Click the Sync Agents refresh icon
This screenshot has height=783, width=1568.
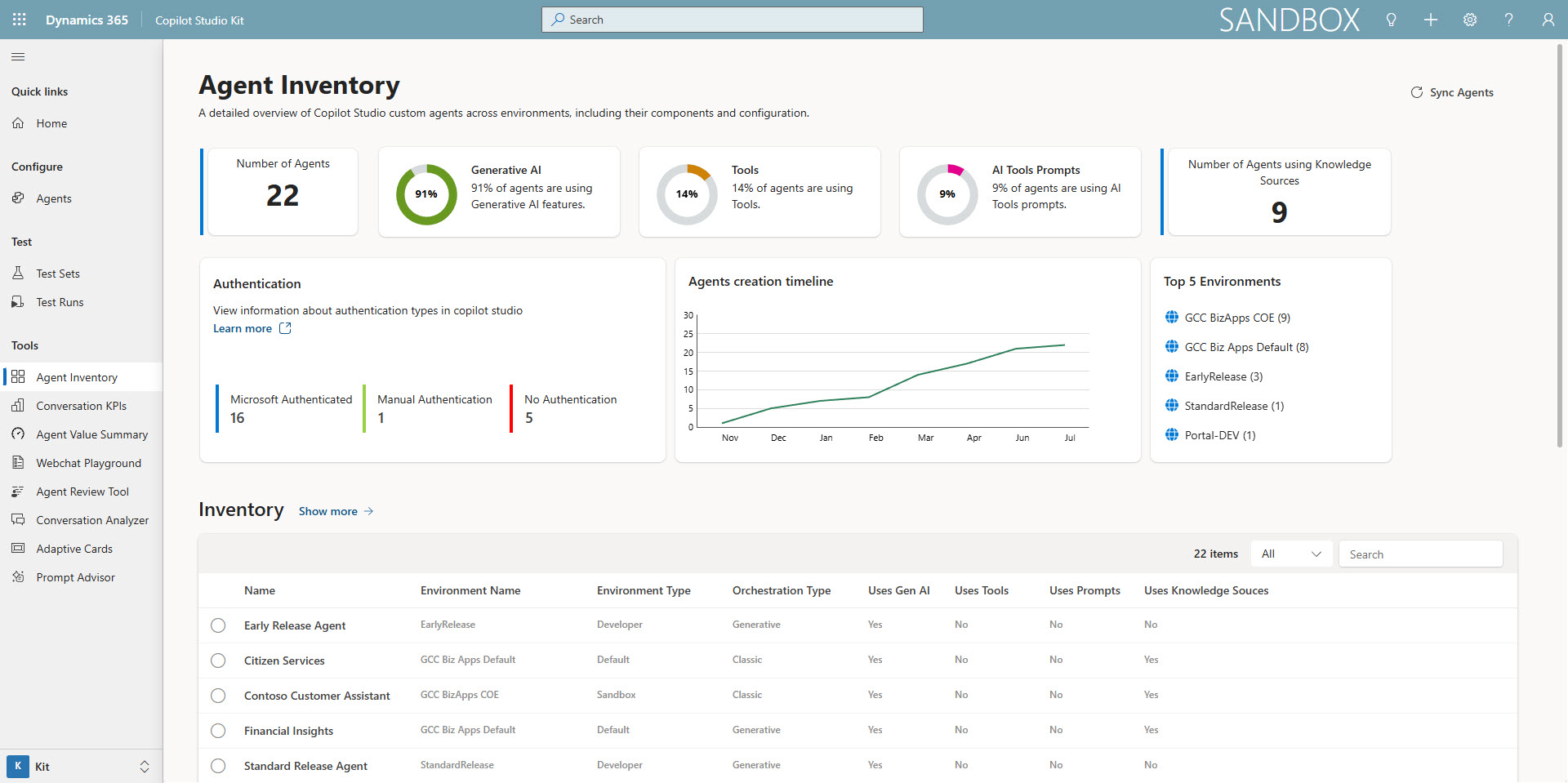(1417, 92)
